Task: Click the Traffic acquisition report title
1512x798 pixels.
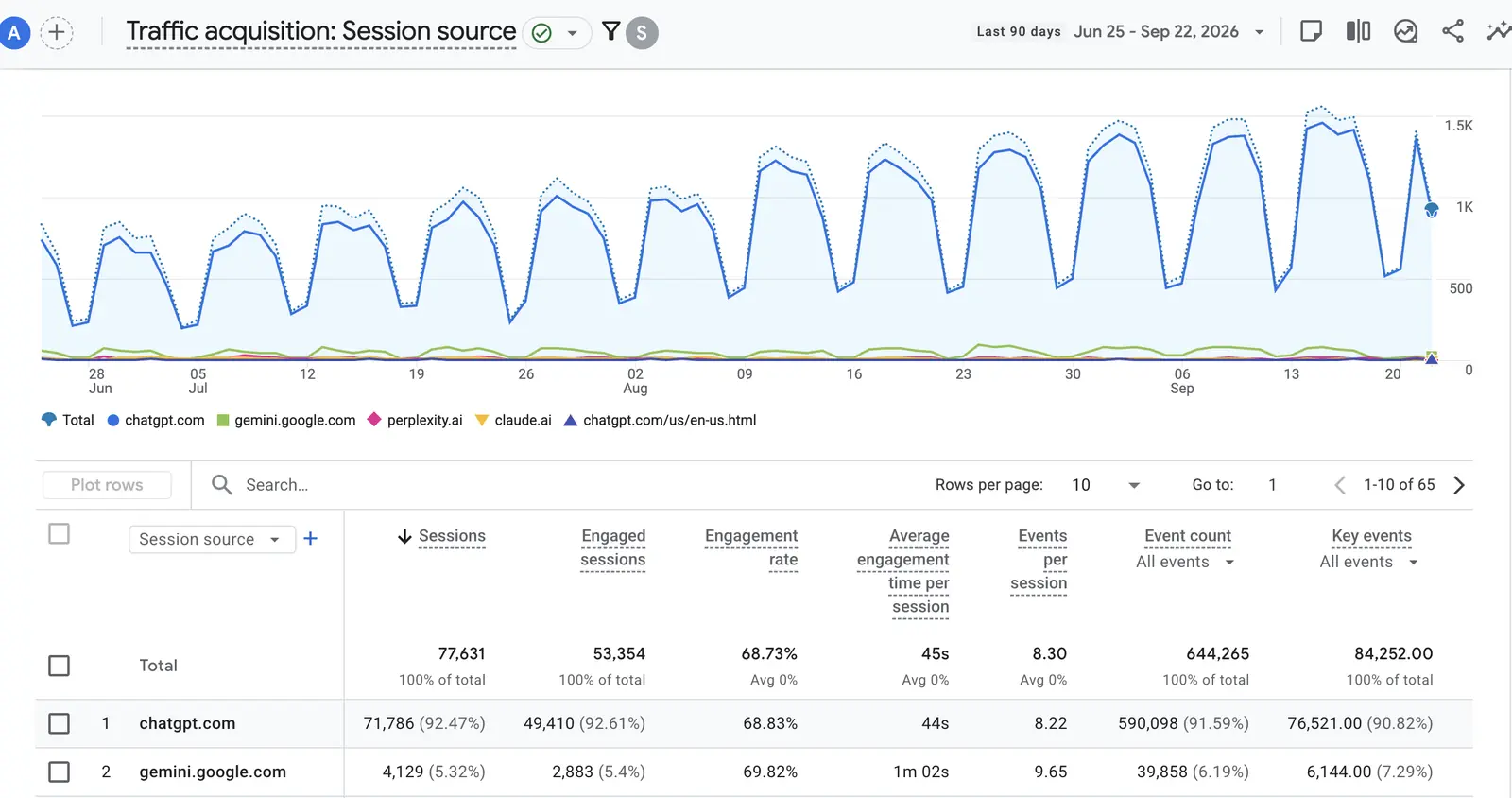Action: click(x=321, y=31)
